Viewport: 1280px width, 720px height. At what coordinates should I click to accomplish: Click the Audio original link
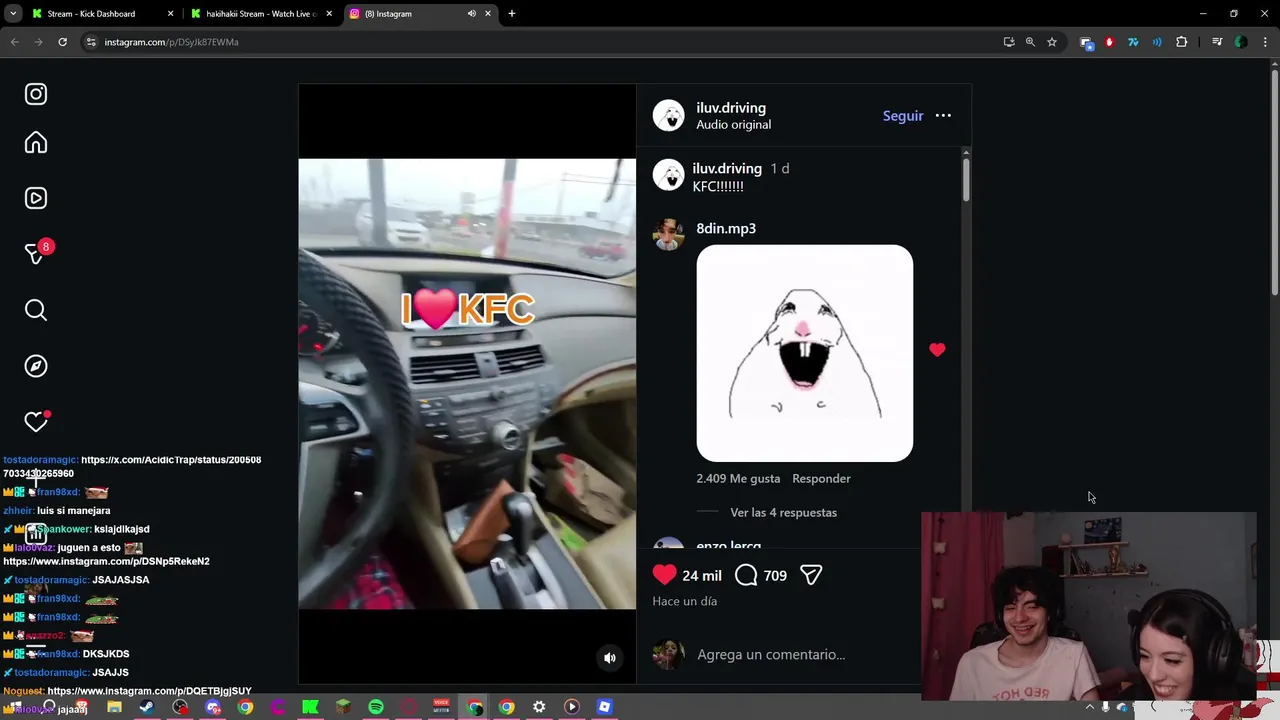tap(733, 125)
